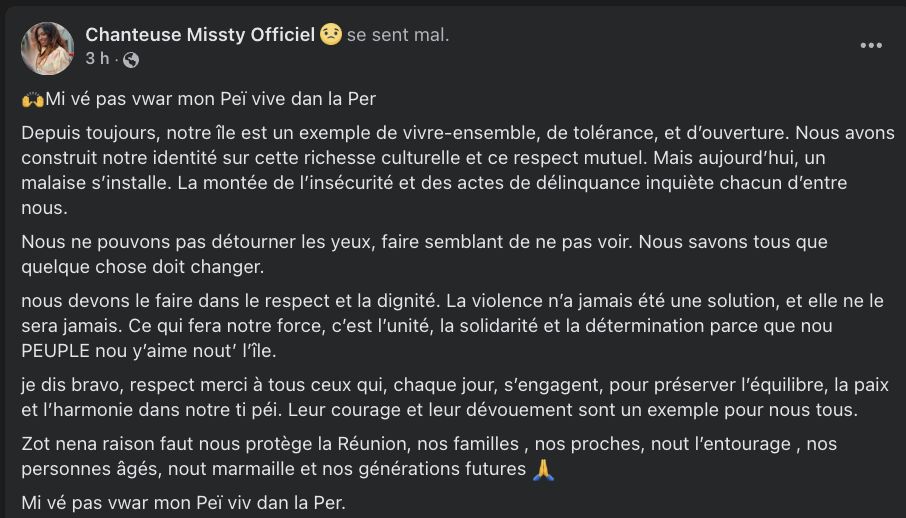The height and width of the screenshot is (518, 906).
Task: Open the Chanteuse Missty Officiel page link
Action: click(200, 35)
